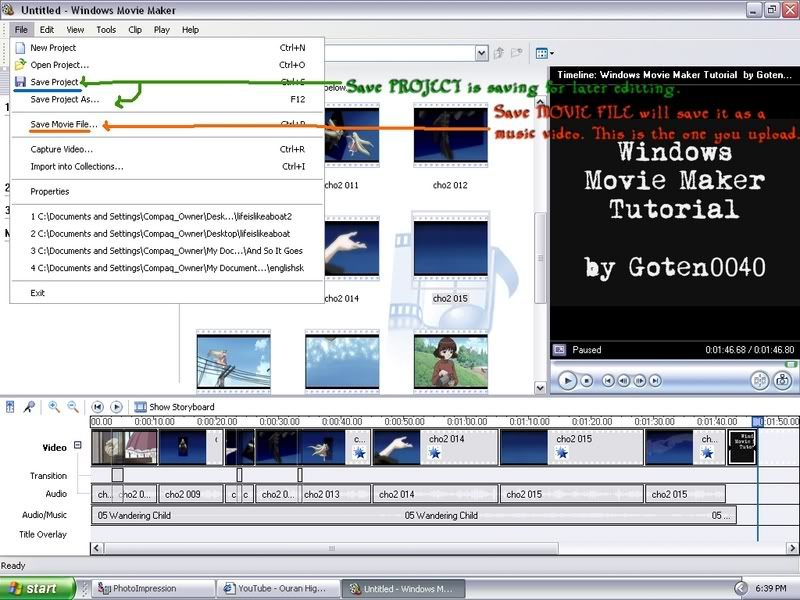Go up one level in collections
Screen dimensions: 800x600
(499, 53)
